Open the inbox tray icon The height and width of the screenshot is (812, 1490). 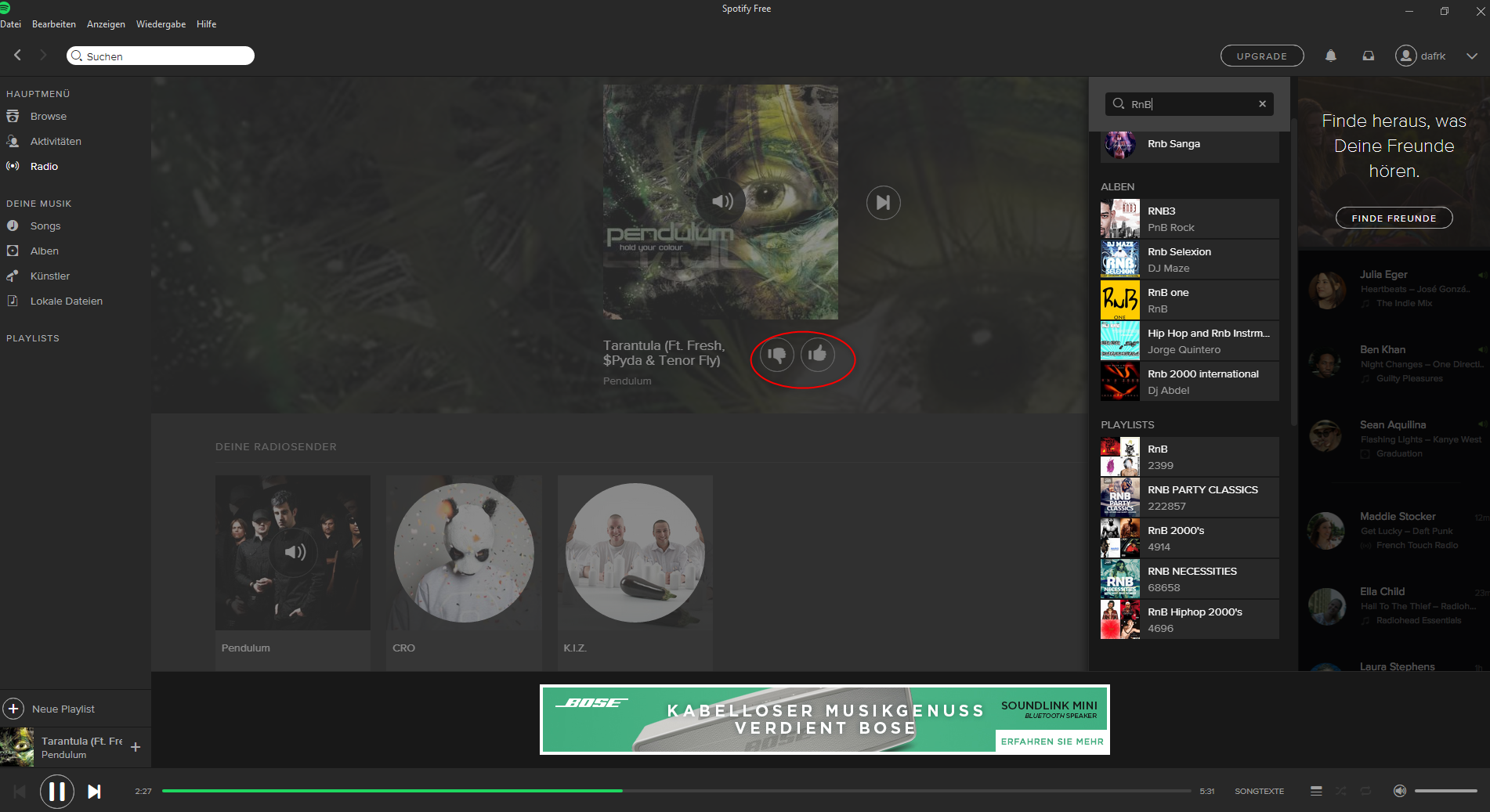(1369, 56)
